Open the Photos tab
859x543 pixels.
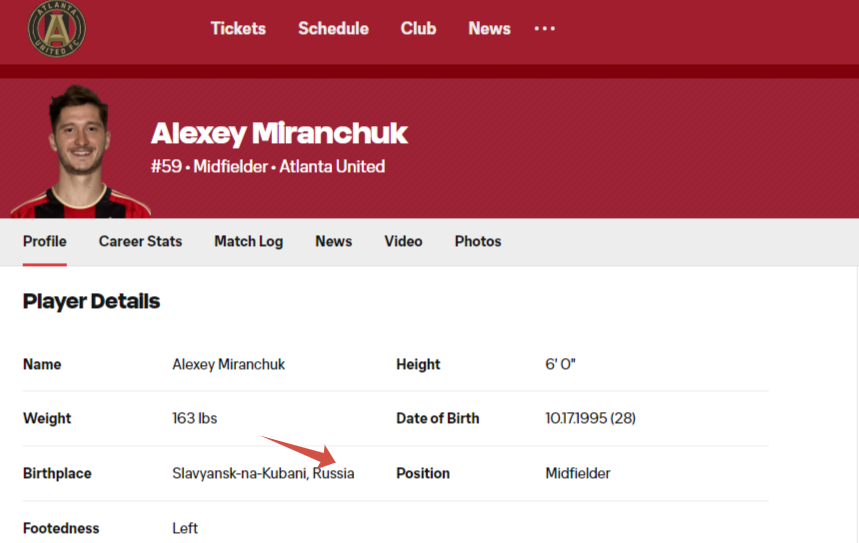pos(478,242)
